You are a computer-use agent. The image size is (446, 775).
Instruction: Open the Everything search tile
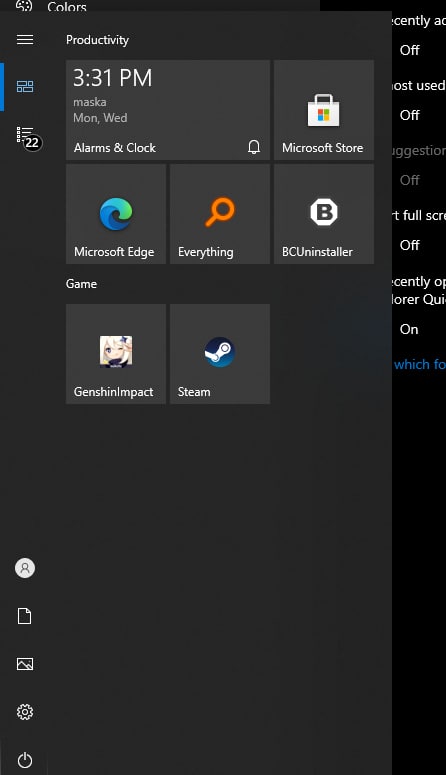coord(220,214)
